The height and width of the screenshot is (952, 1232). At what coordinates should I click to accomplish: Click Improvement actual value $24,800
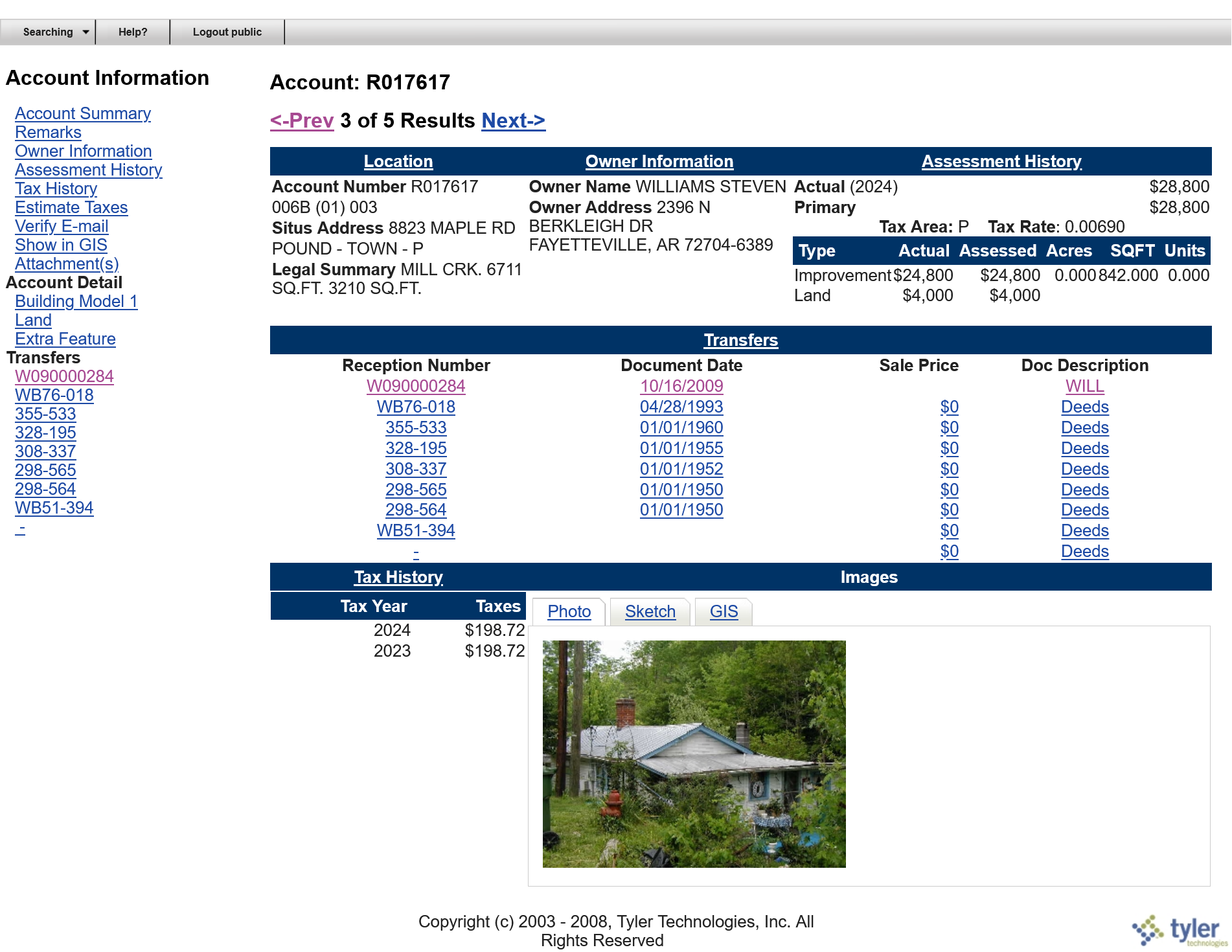tap(923, 275)
